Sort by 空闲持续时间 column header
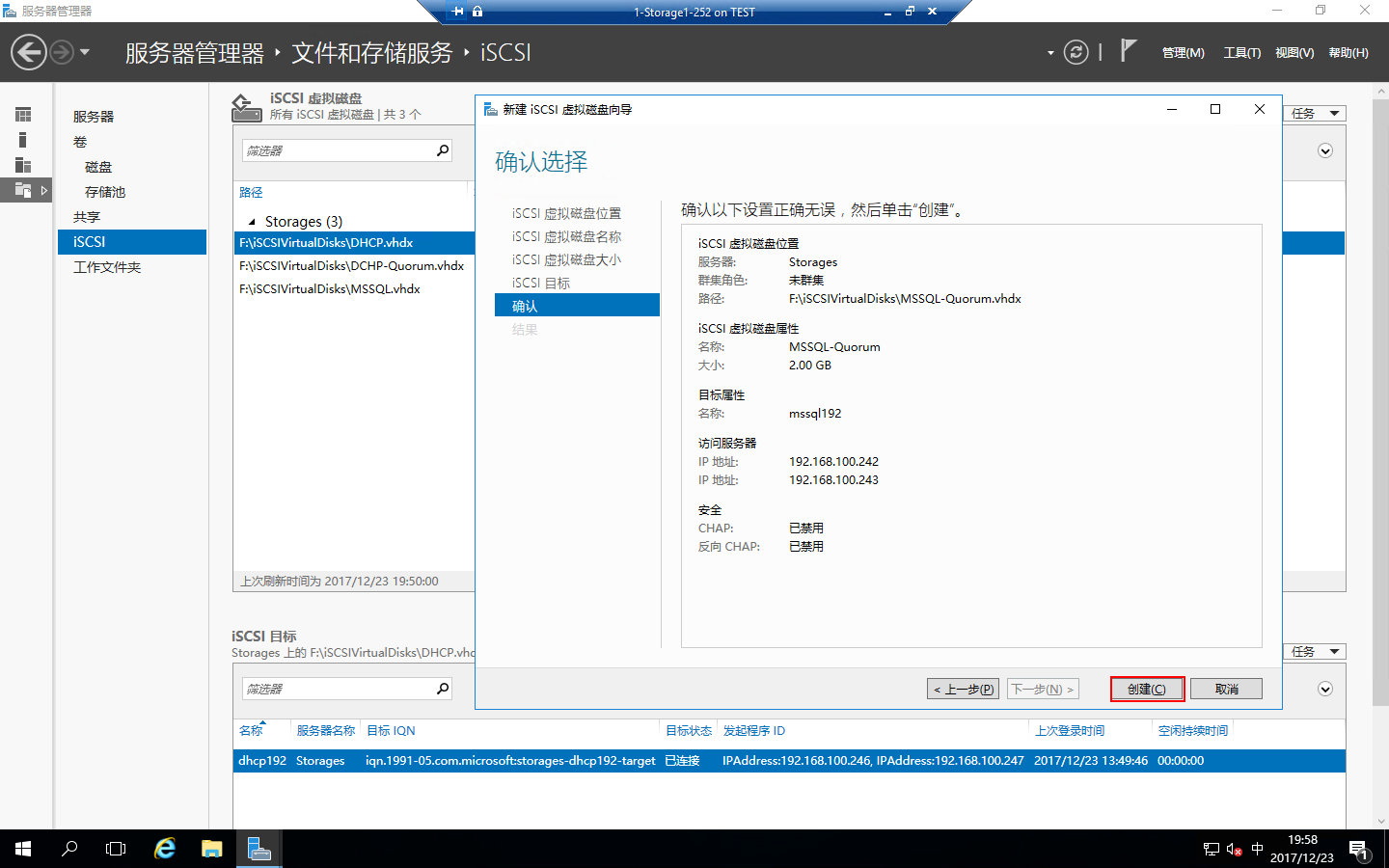 (1193, 731)
